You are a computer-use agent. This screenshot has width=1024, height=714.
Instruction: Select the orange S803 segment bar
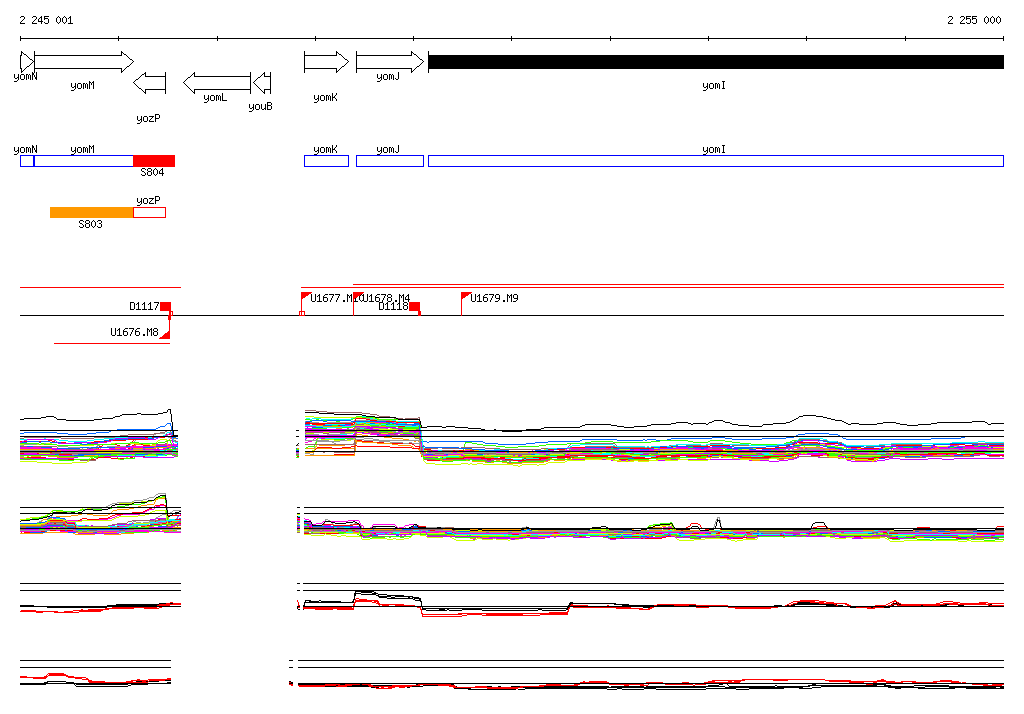tap(91, 212)
